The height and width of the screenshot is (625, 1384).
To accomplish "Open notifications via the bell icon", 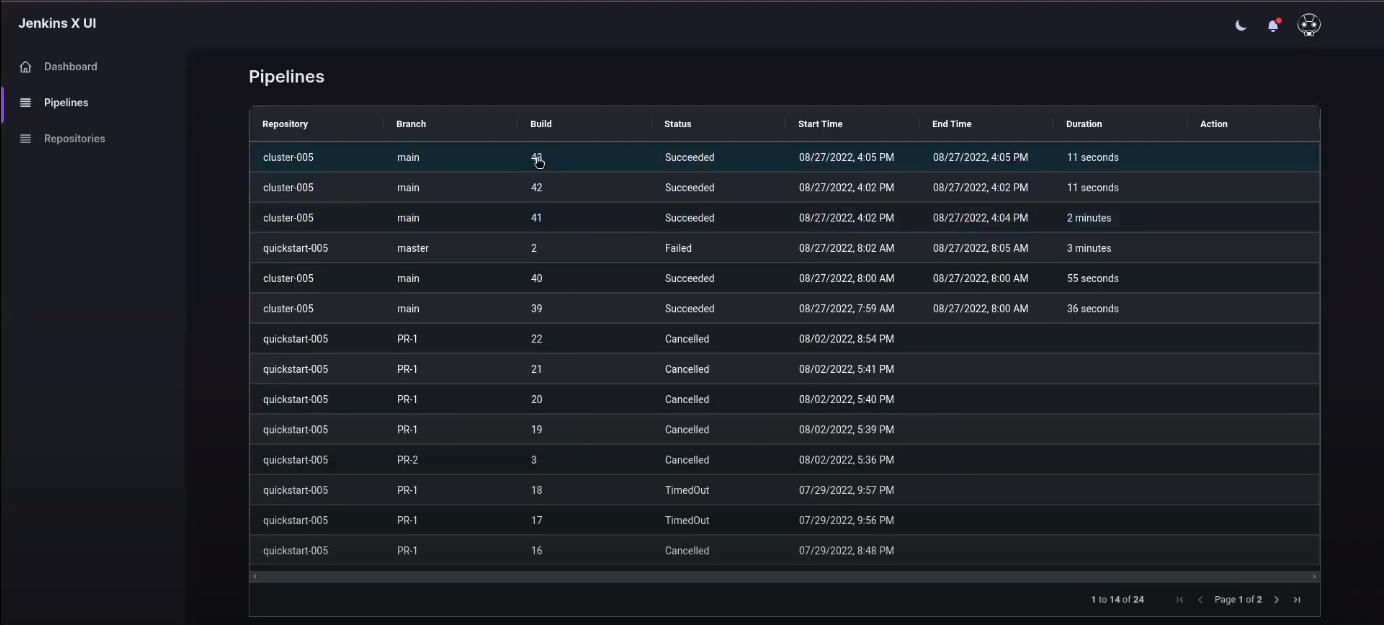I will (x=1272, y=25).
